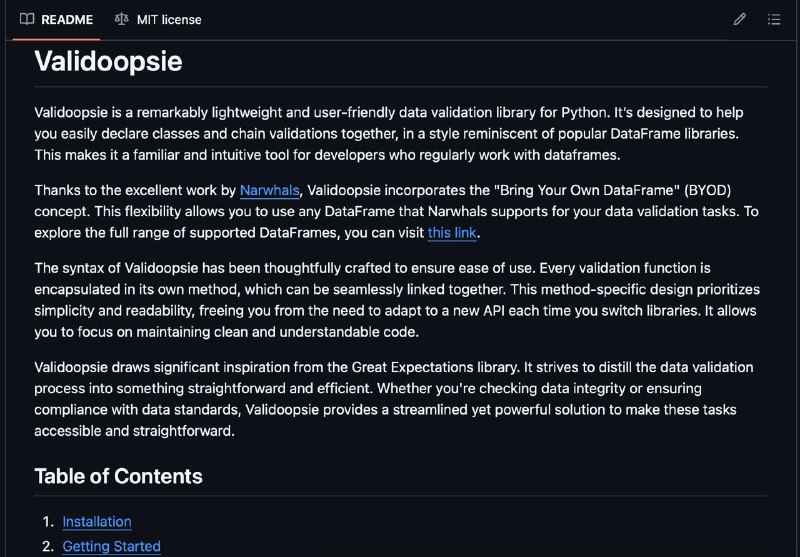800x557 pixels.
Task: Click the scales icon beside MIT license
Action: coord(121,19)
